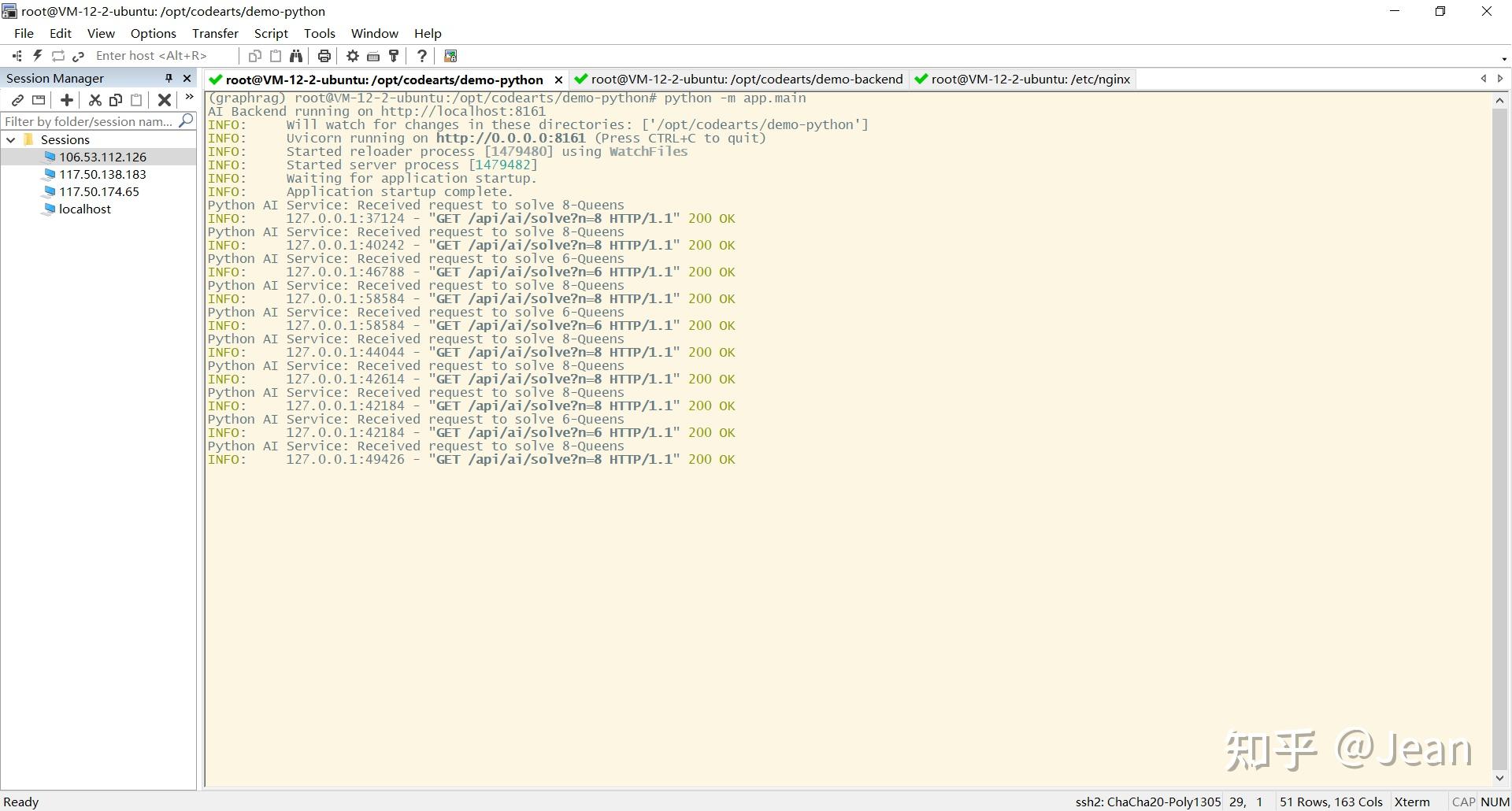Click the Enter host input field
Viewport: 1512px width, 811px height.
[165, 56]
